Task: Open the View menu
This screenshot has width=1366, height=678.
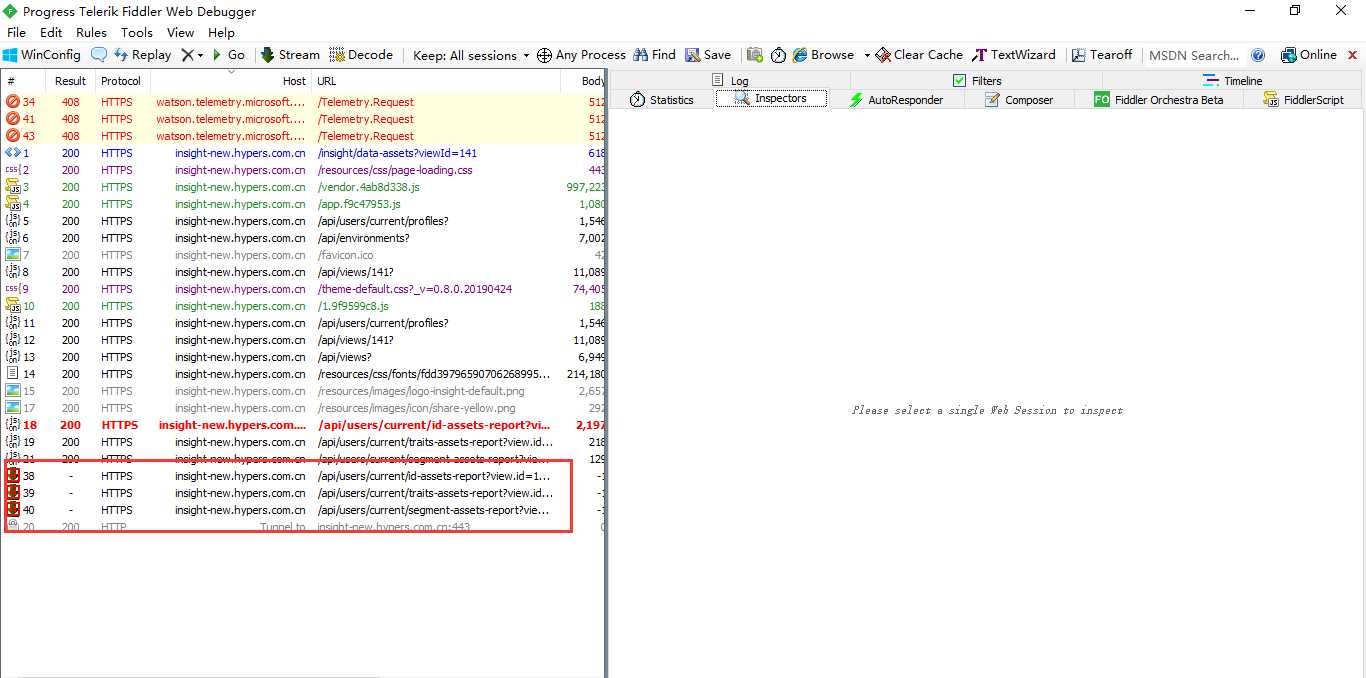Action: coord(180,33)
